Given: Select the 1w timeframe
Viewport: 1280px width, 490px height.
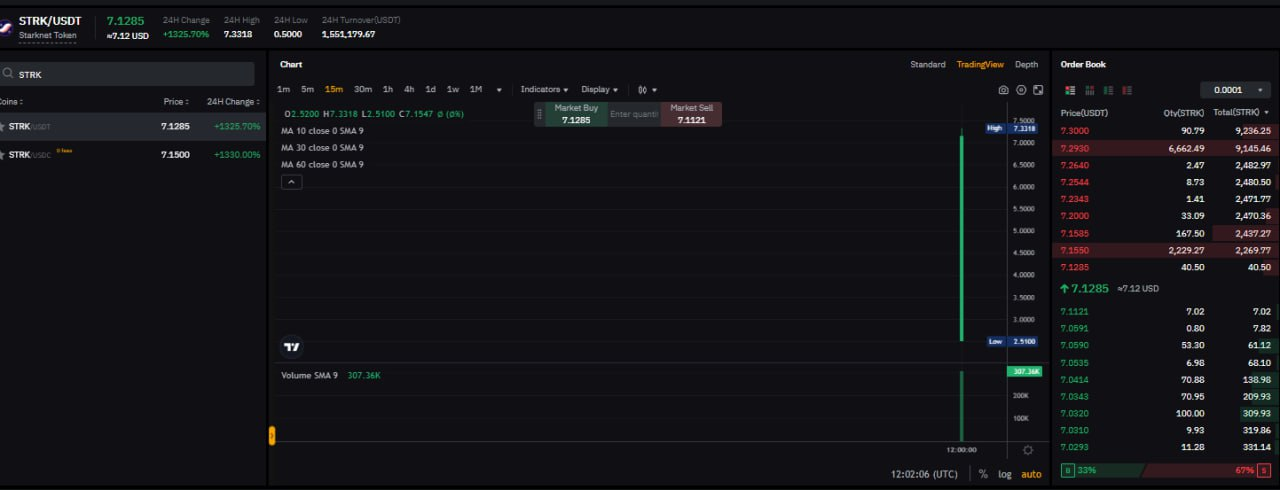Looking at the screenshot, I should (x=453, y=90).
